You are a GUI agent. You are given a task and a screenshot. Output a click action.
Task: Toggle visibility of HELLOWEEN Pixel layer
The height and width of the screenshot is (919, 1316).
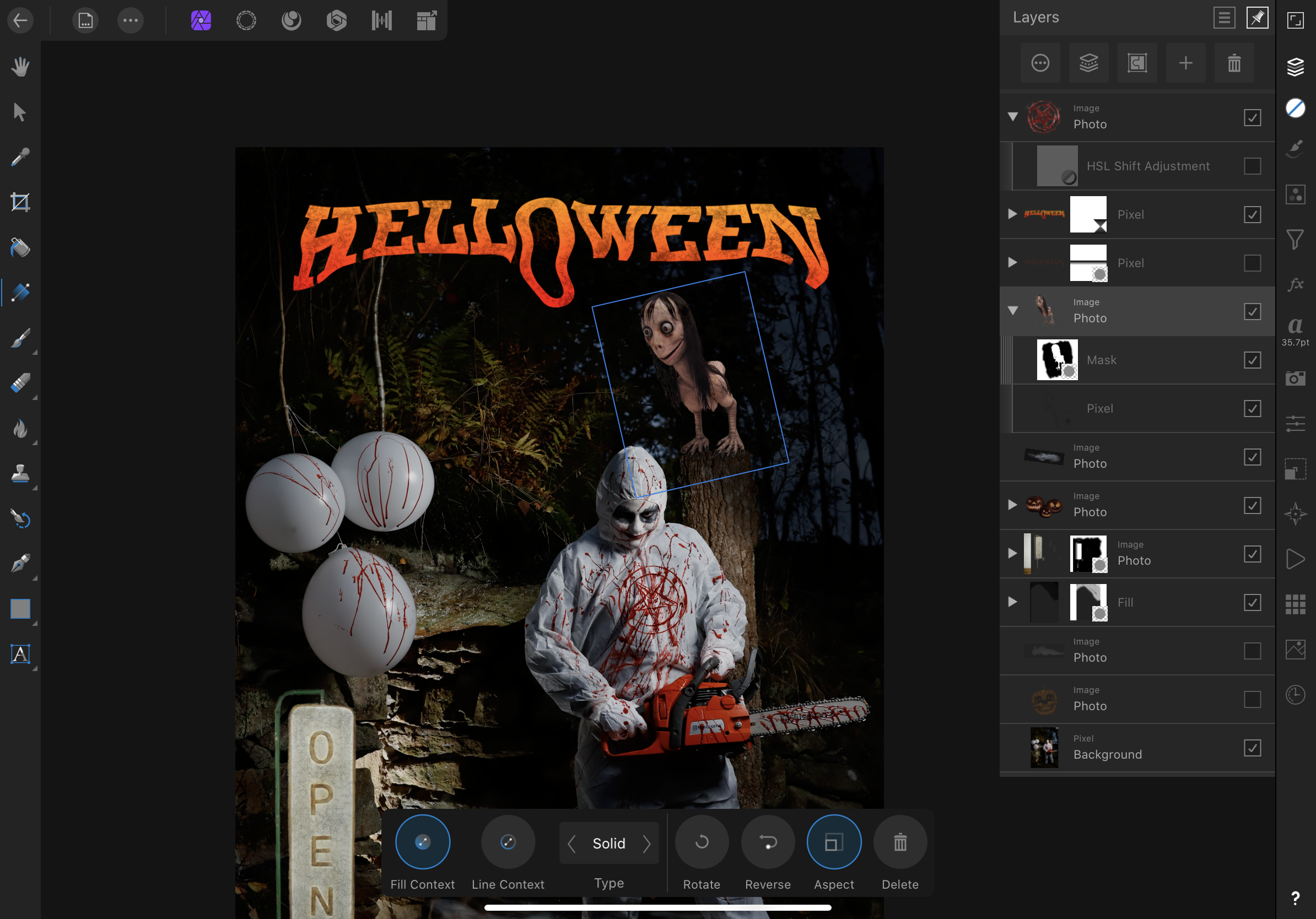tap(1253, 215)
